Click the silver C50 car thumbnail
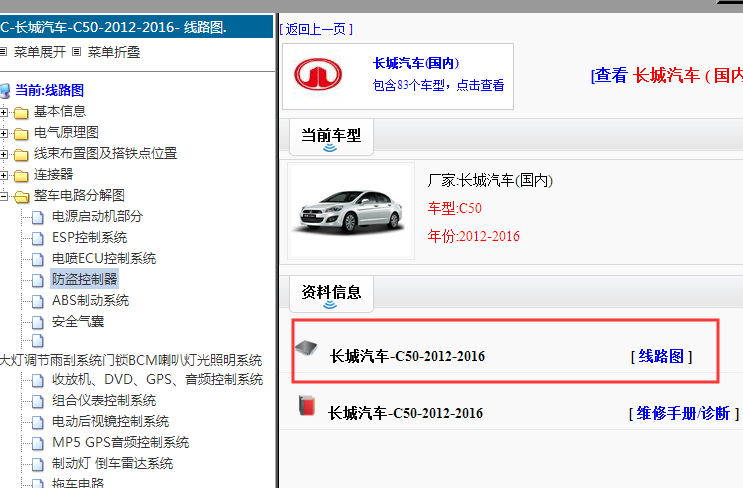743x488 pixels. (x=351, y=211)
